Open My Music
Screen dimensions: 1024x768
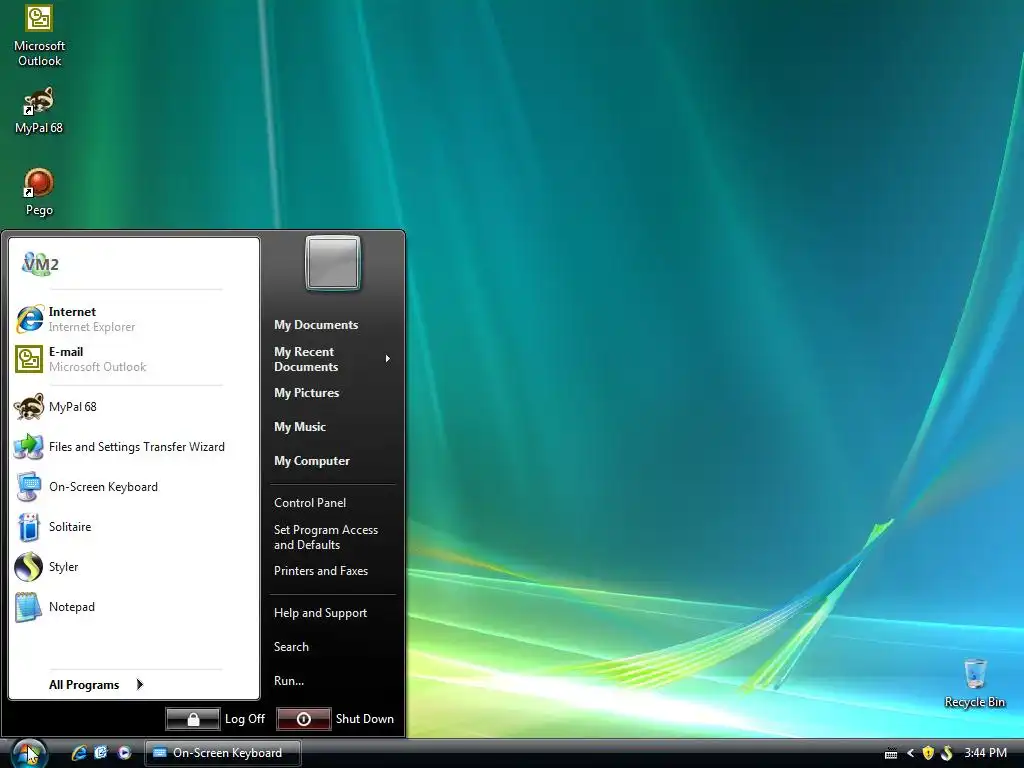point(300,426)
